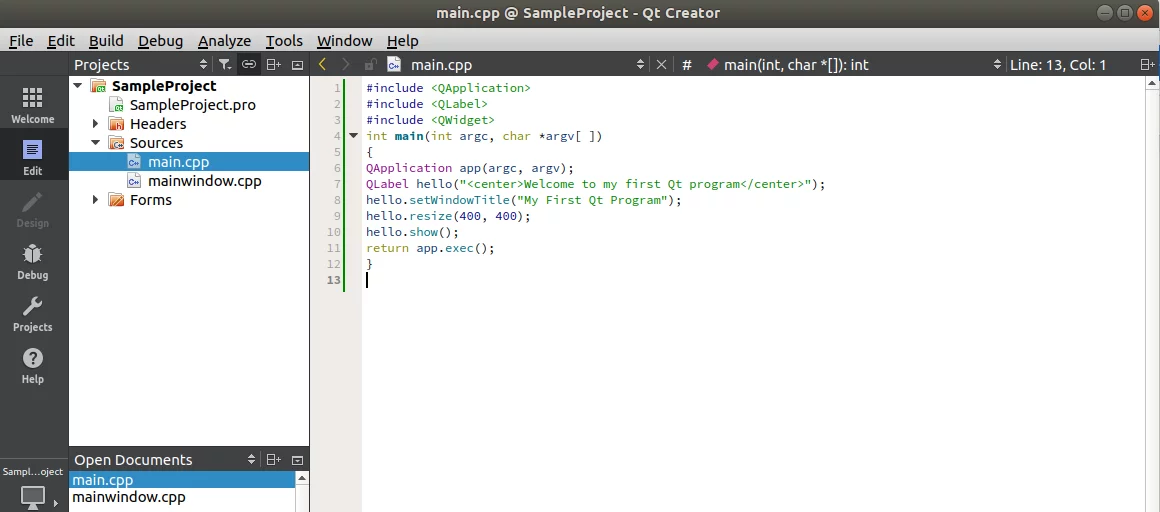Open the Tools menu

coord(285,41)
